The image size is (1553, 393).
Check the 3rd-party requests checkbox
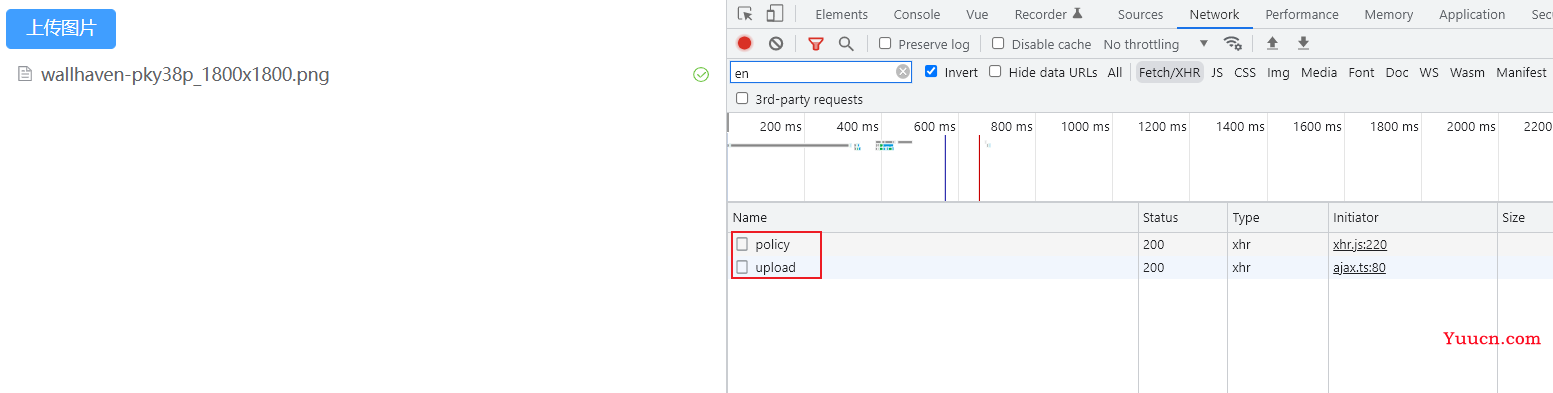742,98
